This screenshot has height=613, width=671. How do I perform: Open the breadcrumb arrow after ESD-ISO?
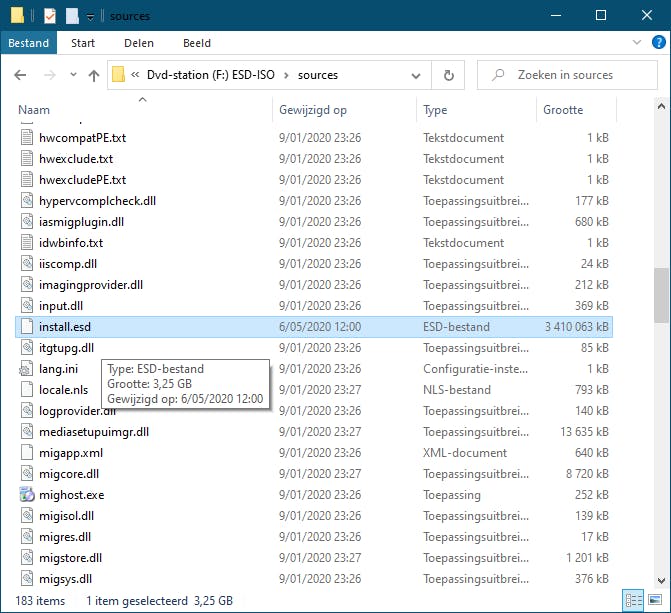point(286,75)
